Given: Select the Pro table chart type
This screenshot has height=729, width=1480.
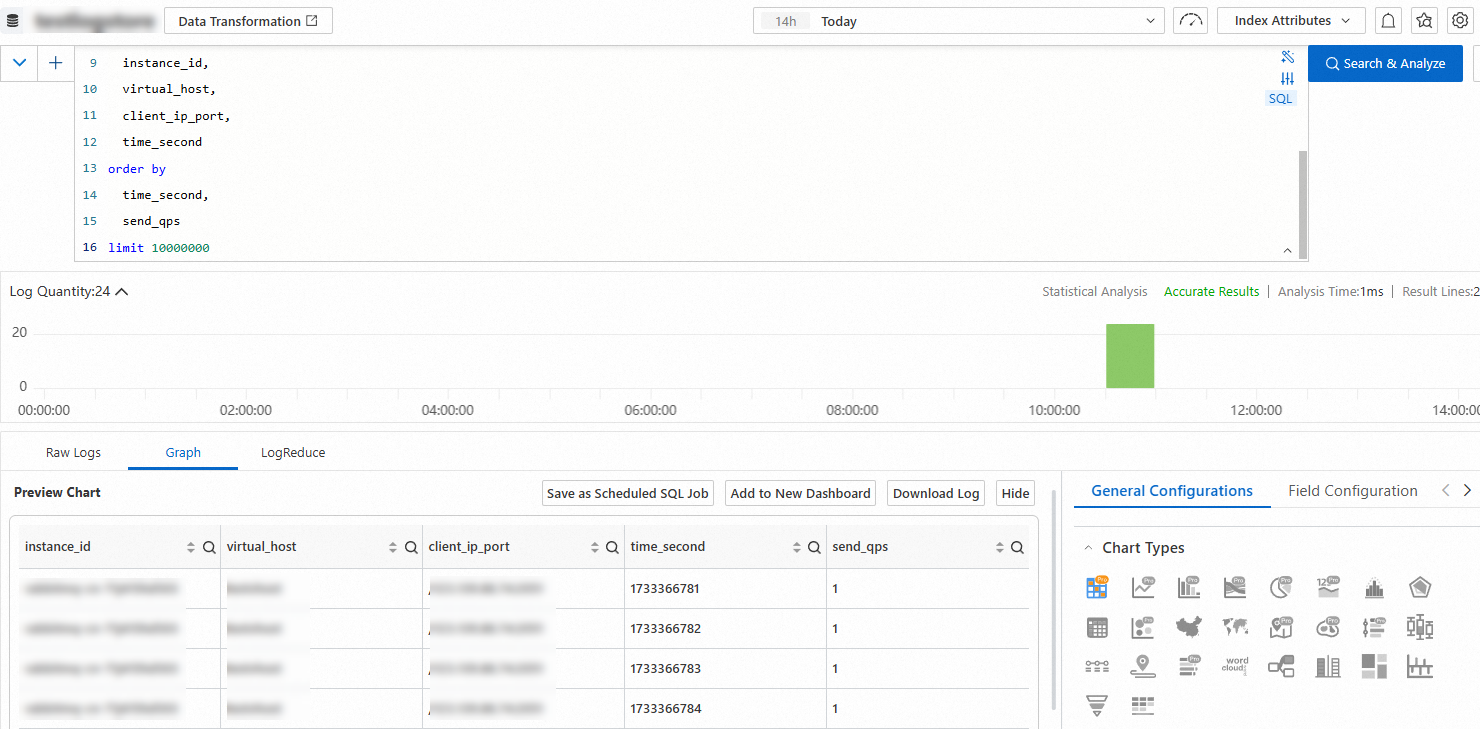Looking at the screenshot, I should pyautogui.click(x=1097, y=588).
